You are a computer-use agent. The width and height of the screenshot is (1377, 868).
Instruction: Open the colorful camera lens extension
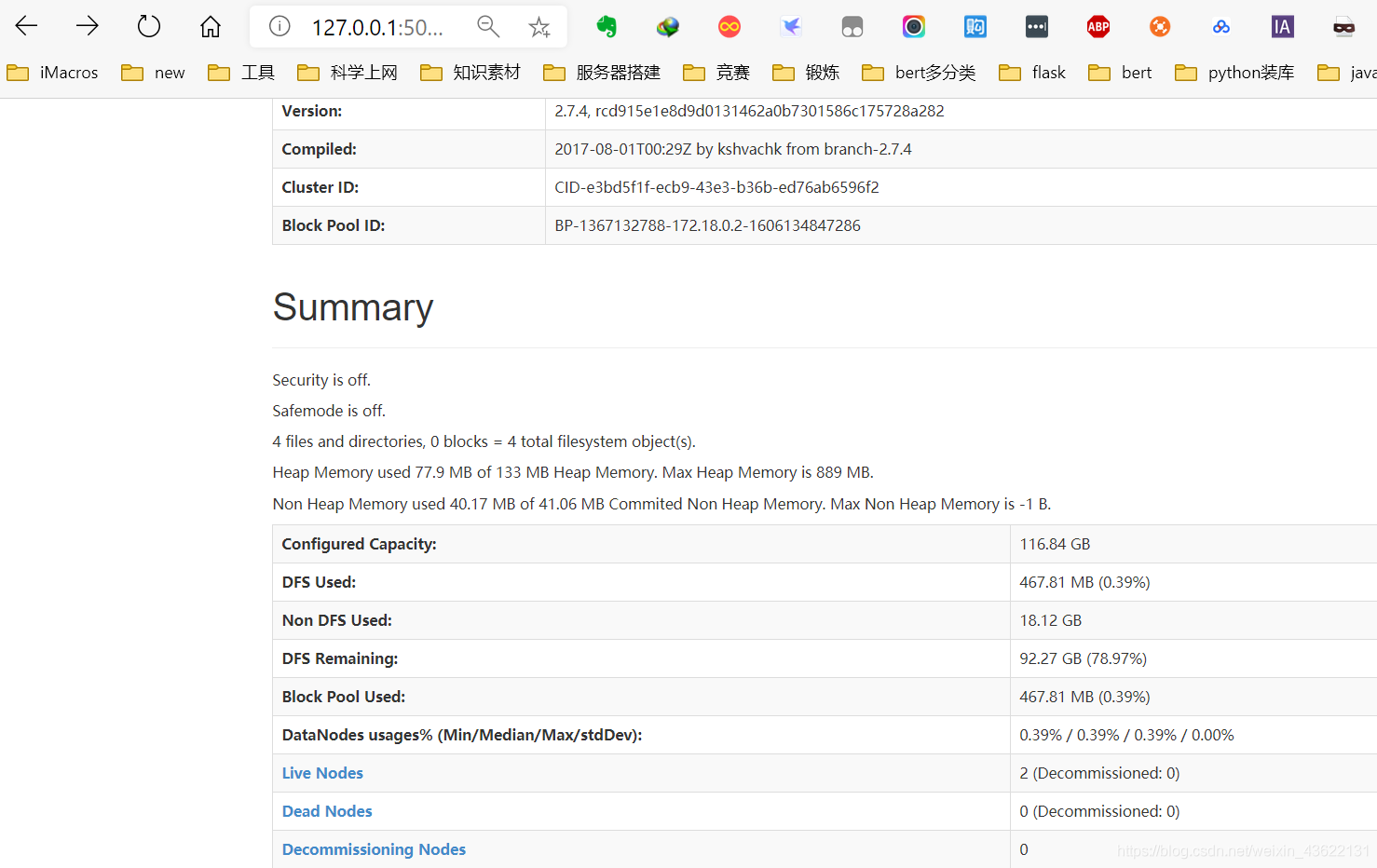(x=914, y=27)
